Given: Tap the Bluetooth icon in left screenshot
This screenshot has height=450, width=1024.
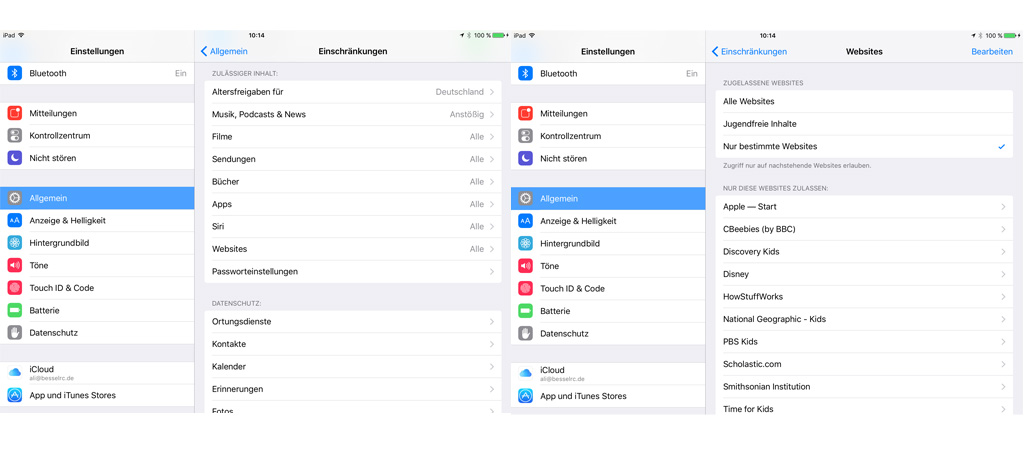Looking at the screenshot, I should coord(14,73).
